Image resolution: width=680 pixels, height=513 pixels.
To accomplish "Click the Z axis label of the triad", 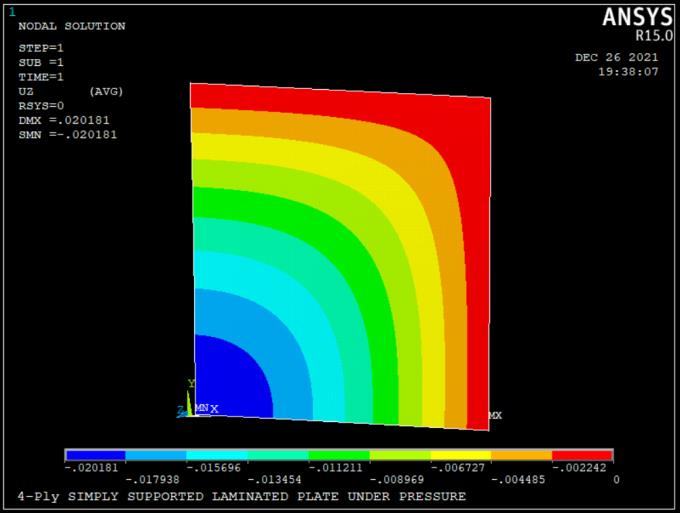I will click(x=180, y=410).
